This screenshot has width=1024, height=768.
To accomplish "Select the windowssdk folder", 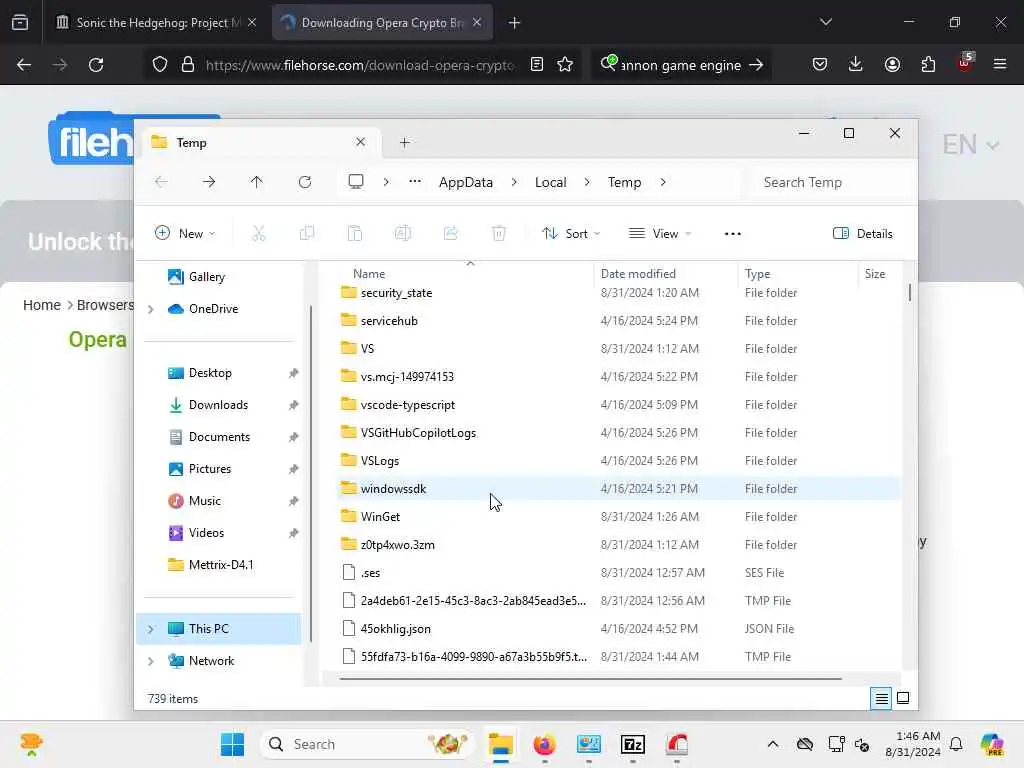I will point(618,488).
